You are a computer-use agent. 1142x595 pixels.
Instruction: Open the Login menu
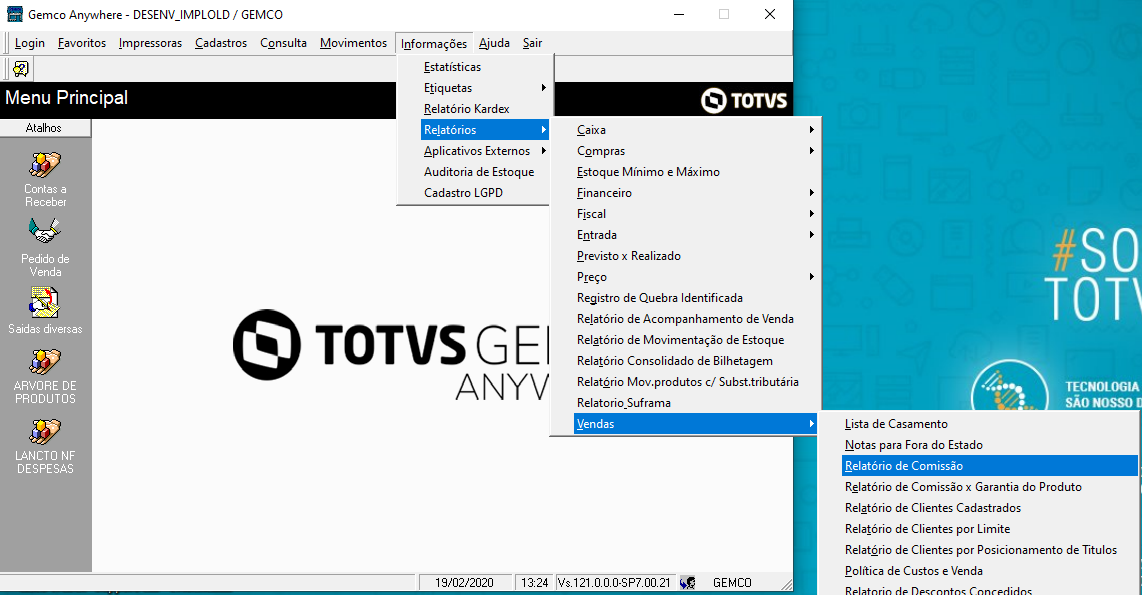[30, 43]
